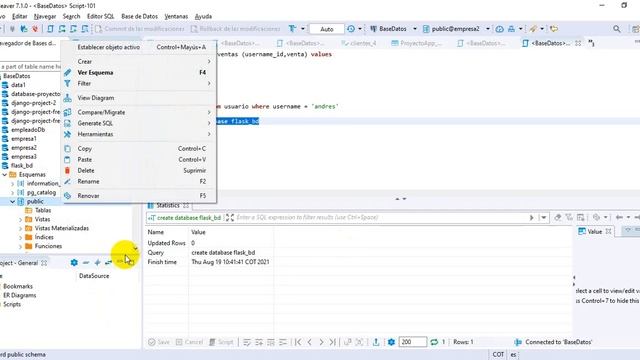The image size is (640, 360).
Task: Choose 'Copy' in the context menu
Action: 139,149
